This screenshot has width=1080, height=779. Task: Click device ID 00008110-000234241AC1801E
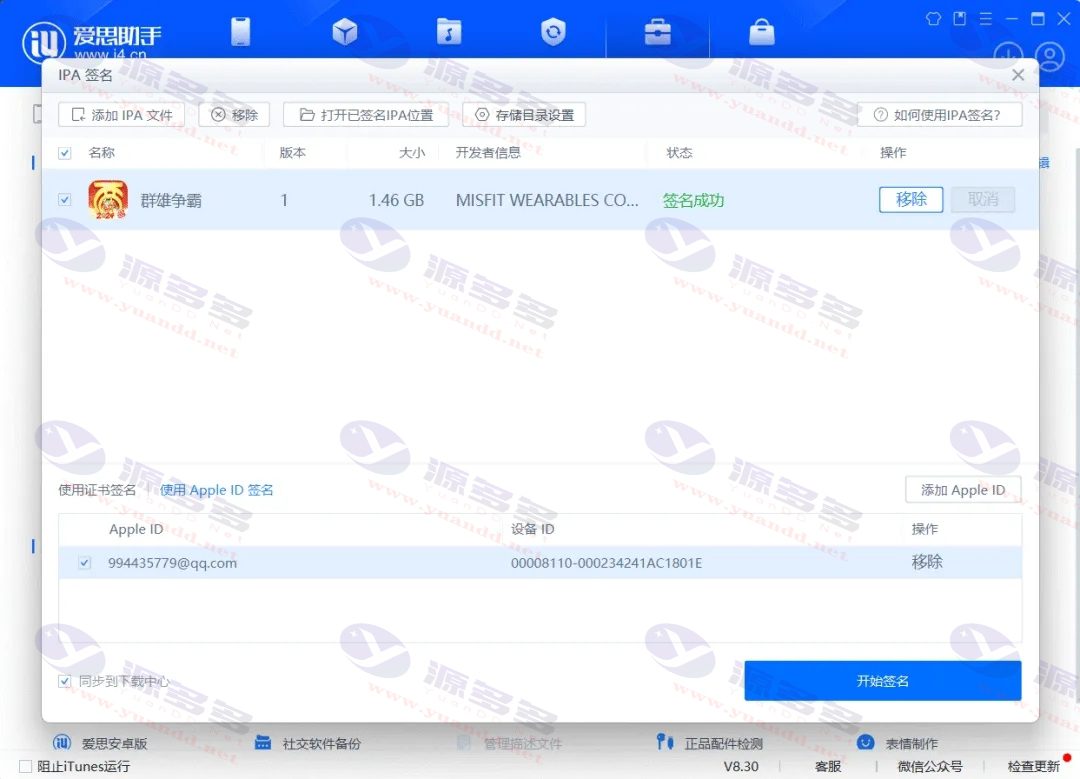[606, 563]
